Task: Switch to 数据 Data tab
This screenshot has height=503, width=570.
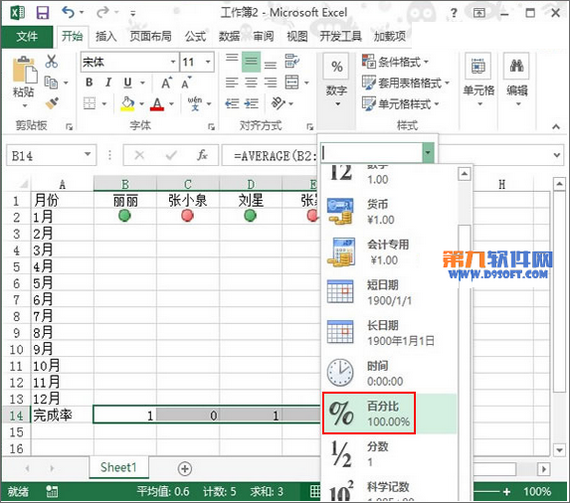Action: point(229,36)
